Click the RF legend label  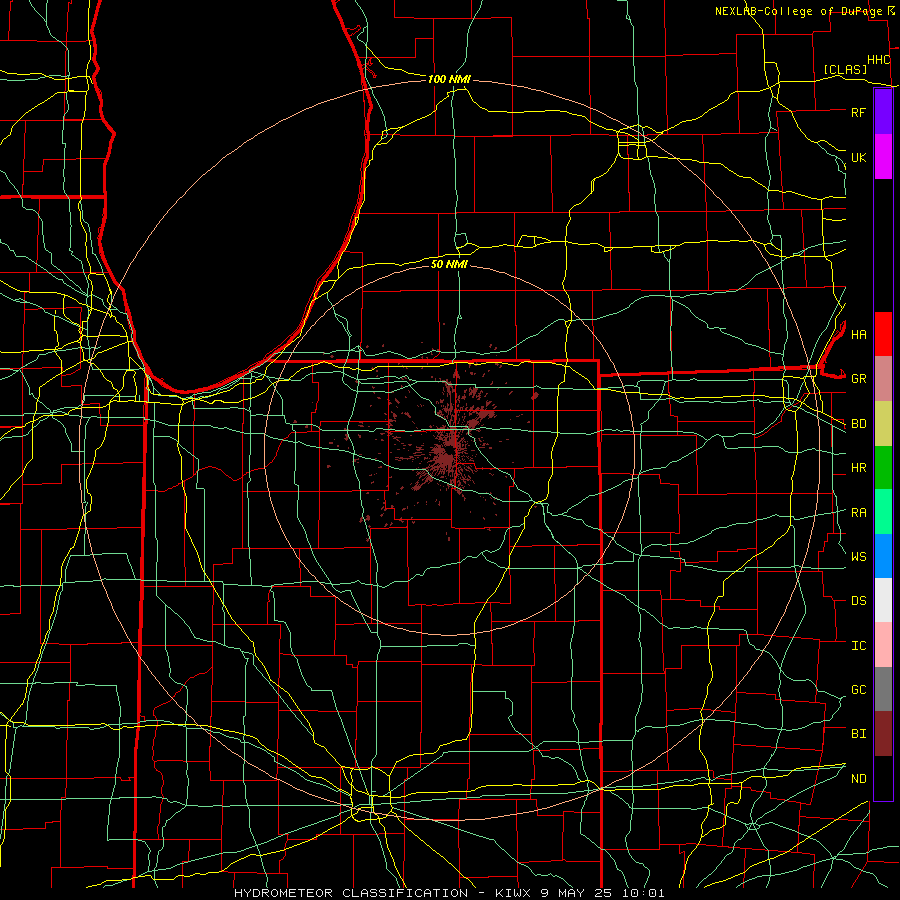[x=858, y=112]
